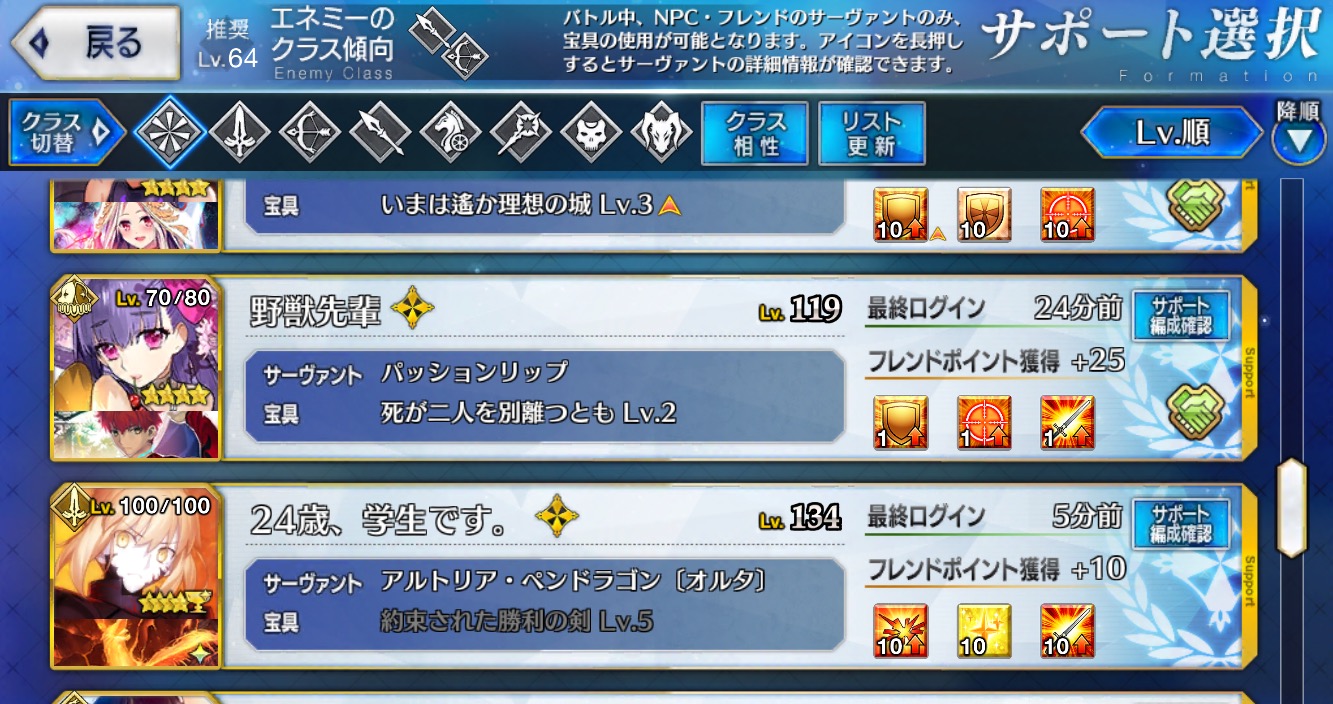Select the All classes filter icon
Screen dimensions: 1333x704
click(x=170, y=132)
